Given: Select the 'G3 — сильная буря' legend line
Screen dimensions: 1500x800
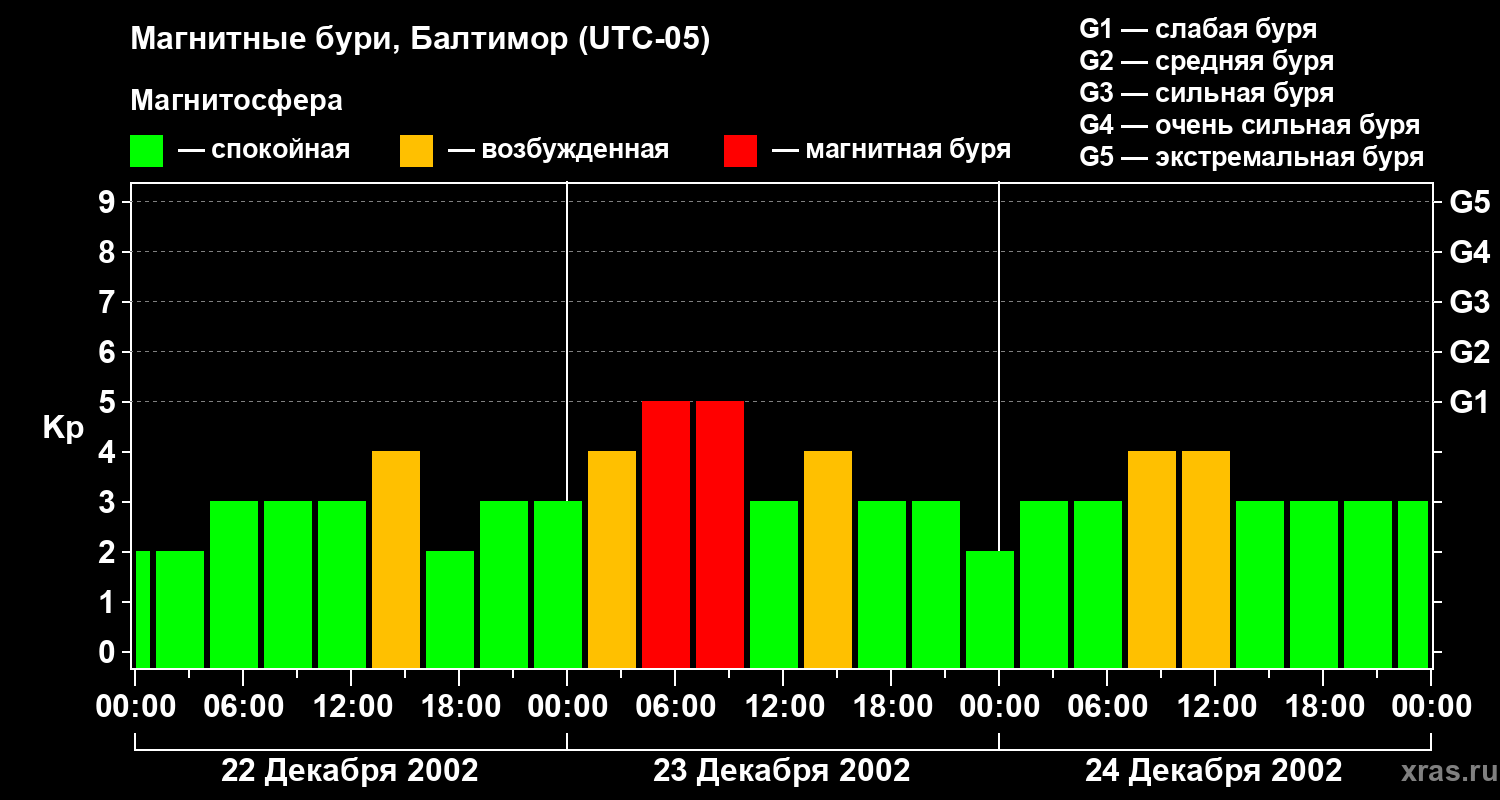Looking at the screenshot, I should (x=1206, y=93).
